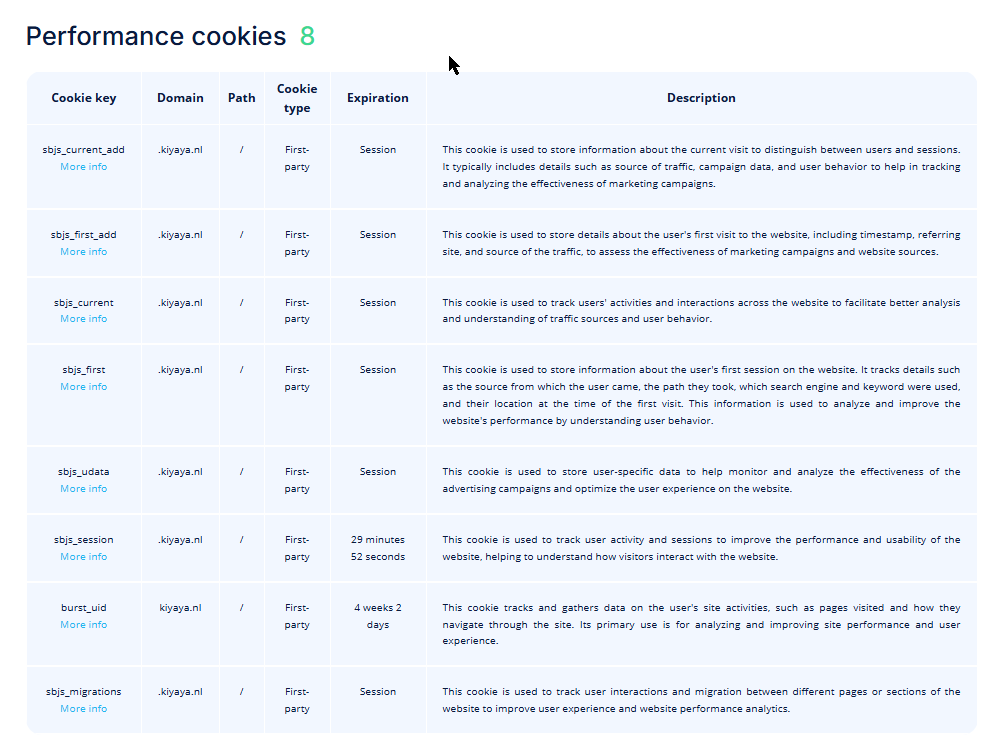Select the 29 minutes 52 seconds expiration cell
1004x750 pixels.
click(378, 548)
